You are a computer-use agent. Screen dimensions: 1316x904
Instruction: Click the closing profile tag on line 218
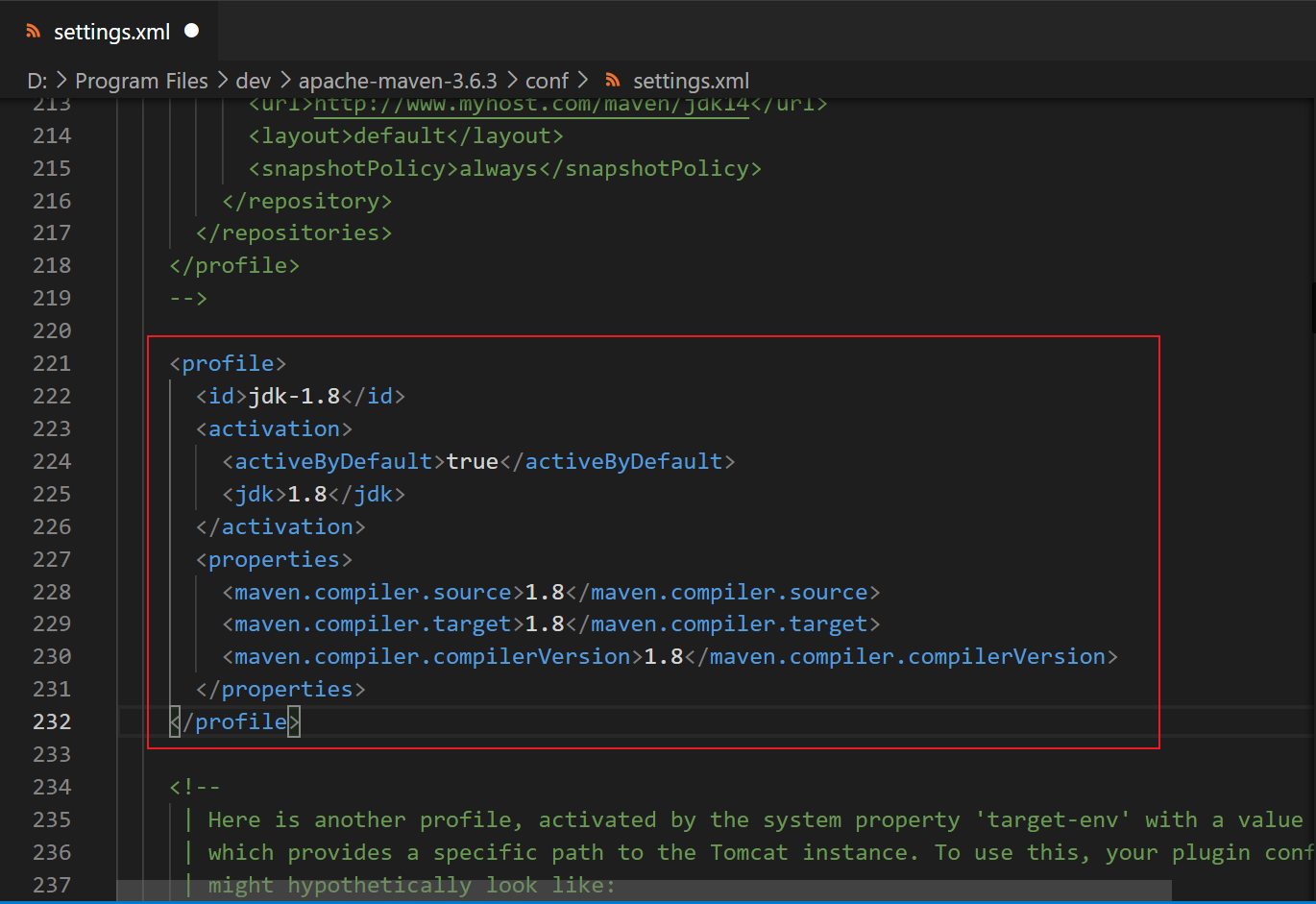[x=234, y=265]
